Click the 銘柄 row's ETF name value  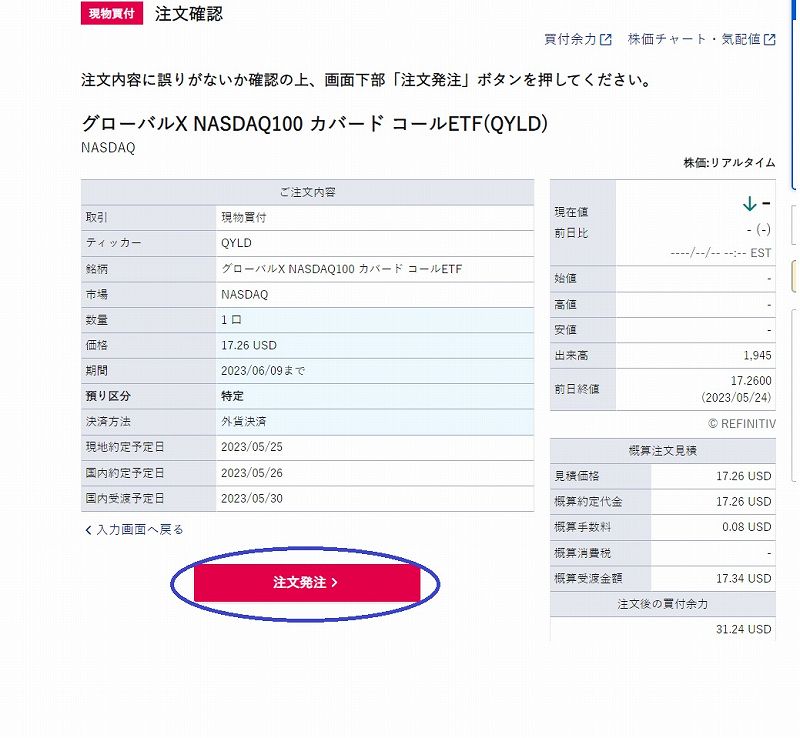tap(341, 269)
